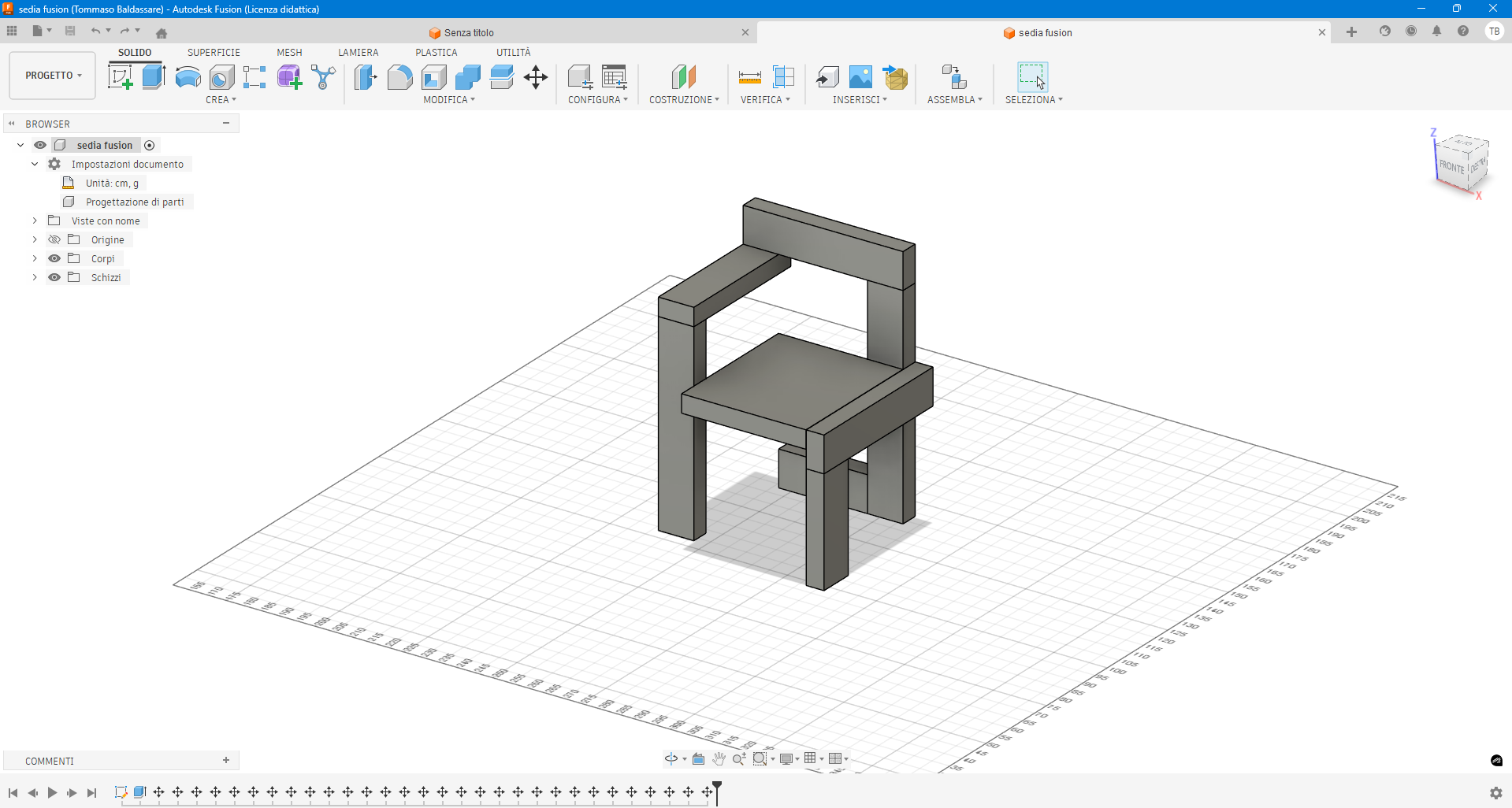Activate the Pan tool in navigation bar

[x=719, y=758]
